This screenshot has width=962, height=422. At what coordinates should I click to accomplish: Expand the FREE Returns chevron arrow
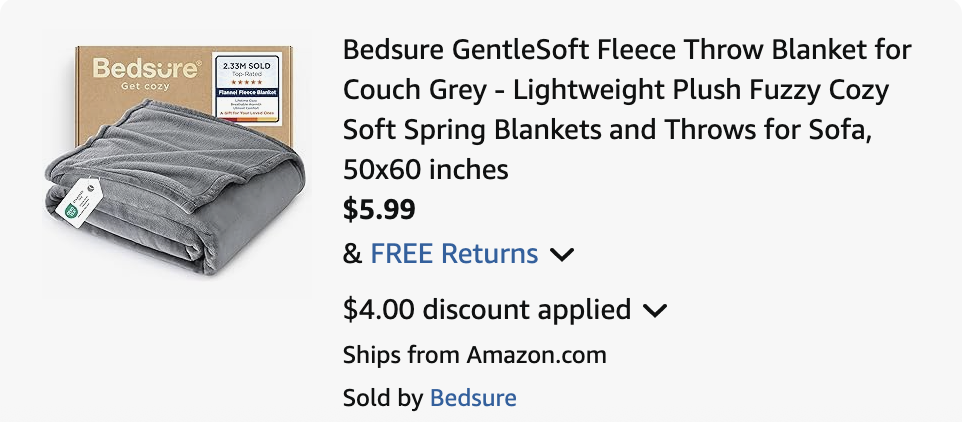562,255
